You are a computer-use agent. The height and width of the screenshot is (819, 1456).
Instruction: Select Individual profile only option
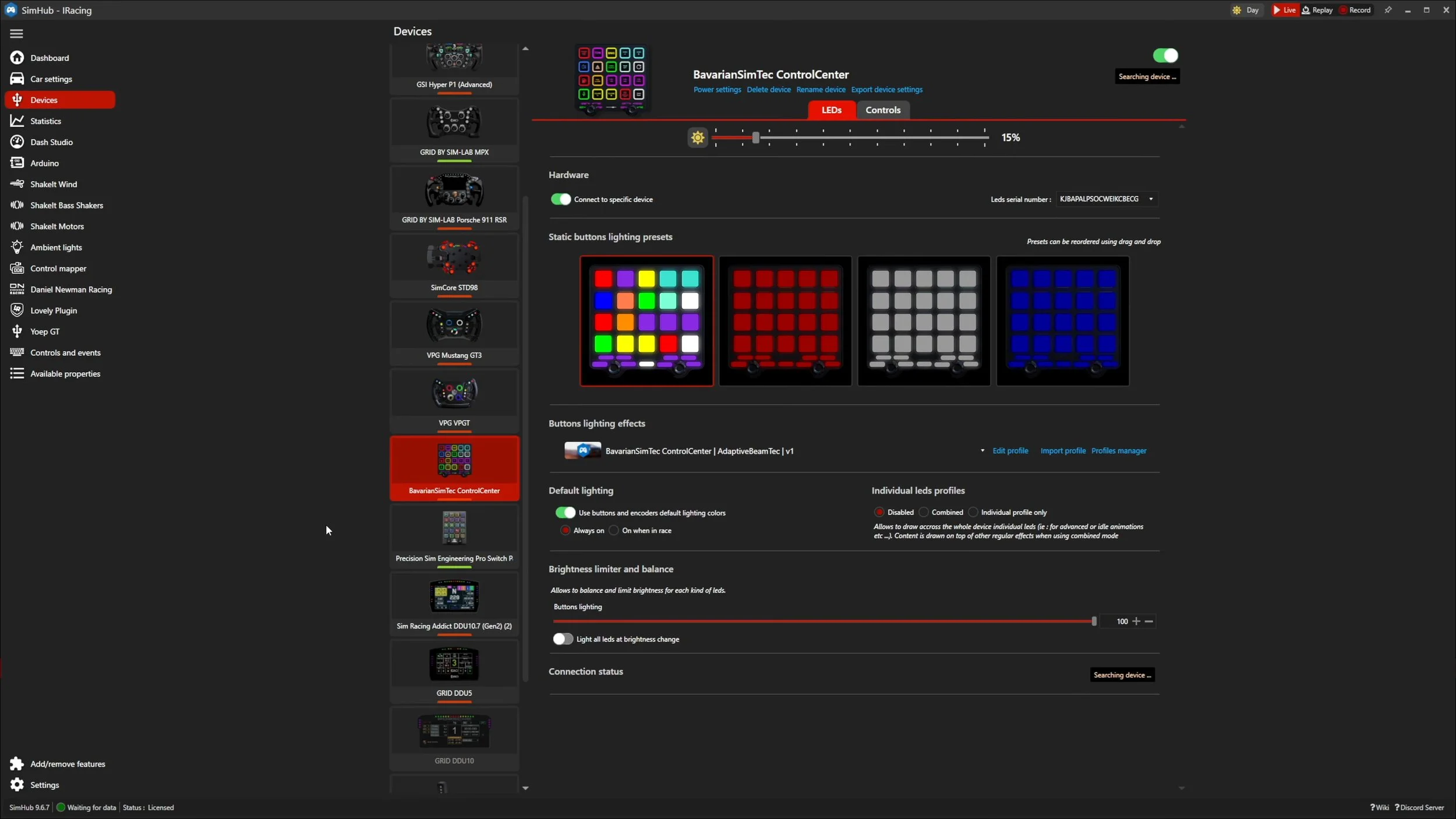click(973, 512)
